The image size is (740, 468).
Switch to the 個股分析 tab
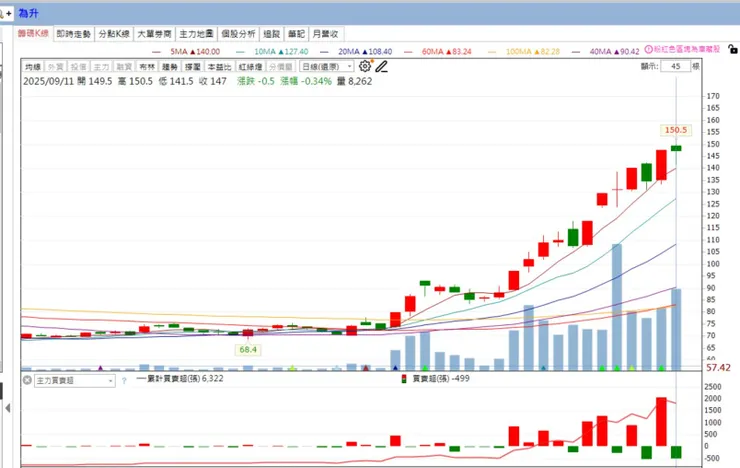coord(238,34)
